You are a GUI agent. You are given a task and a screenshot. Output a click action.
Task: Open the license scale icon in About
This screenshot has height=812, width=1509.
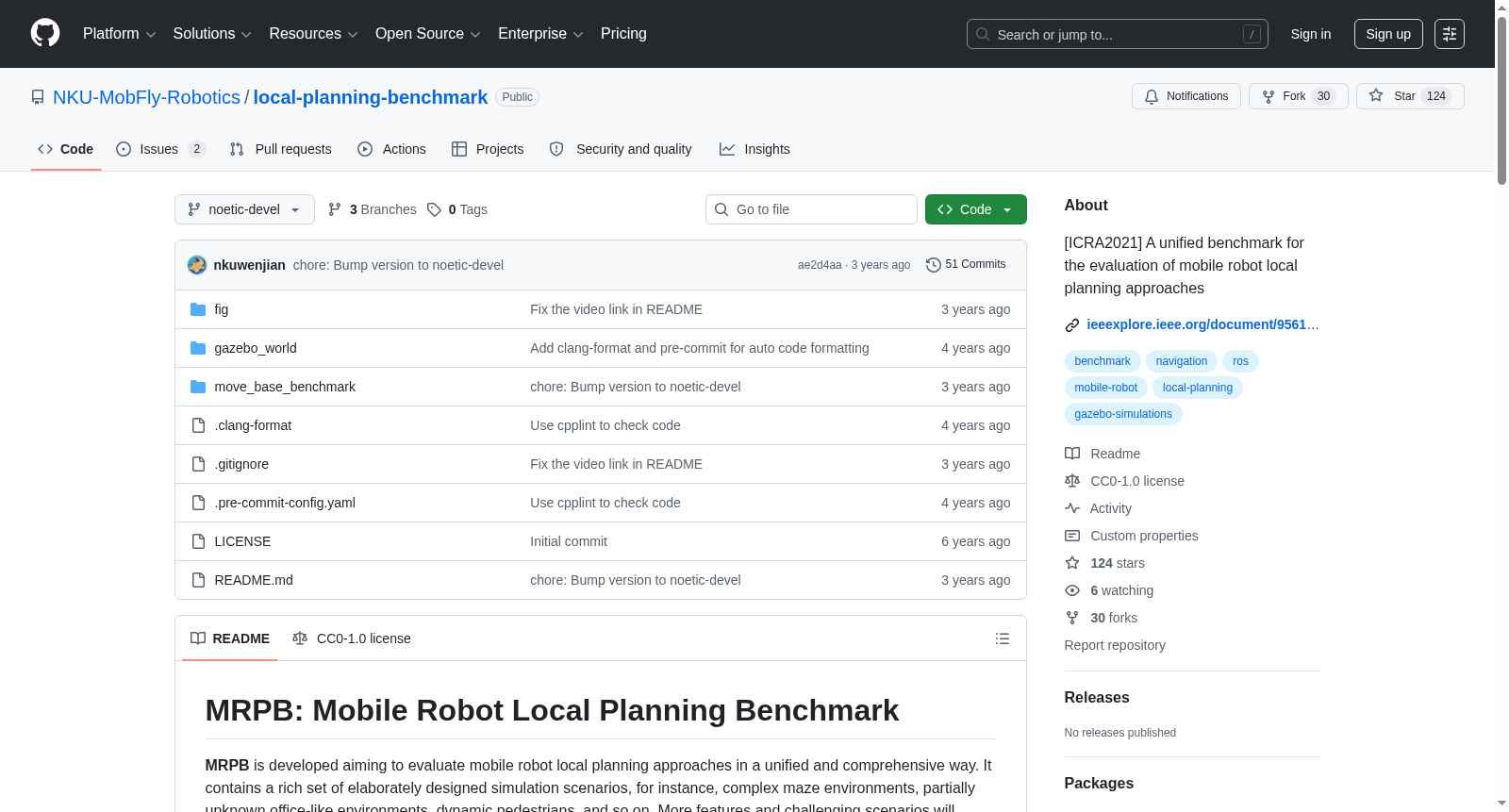click(1072, 481)
